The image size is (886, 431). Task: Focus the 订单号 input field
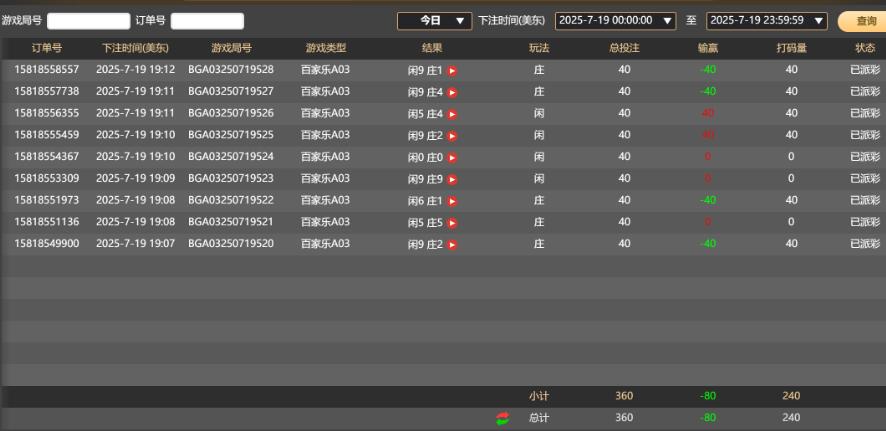(x=207, y=21)
